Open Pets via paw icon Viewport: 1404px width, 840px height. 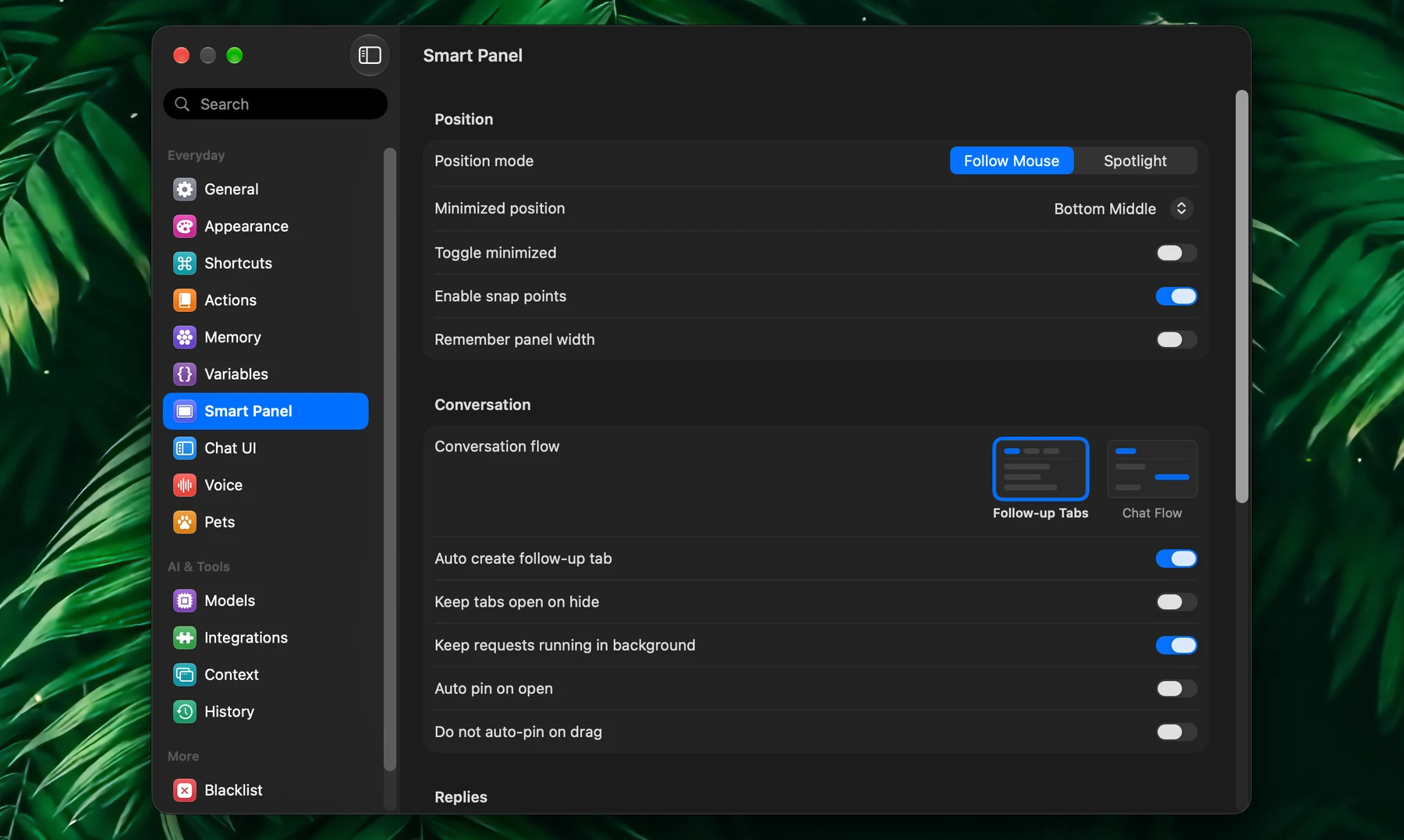[x=185, y=522]
